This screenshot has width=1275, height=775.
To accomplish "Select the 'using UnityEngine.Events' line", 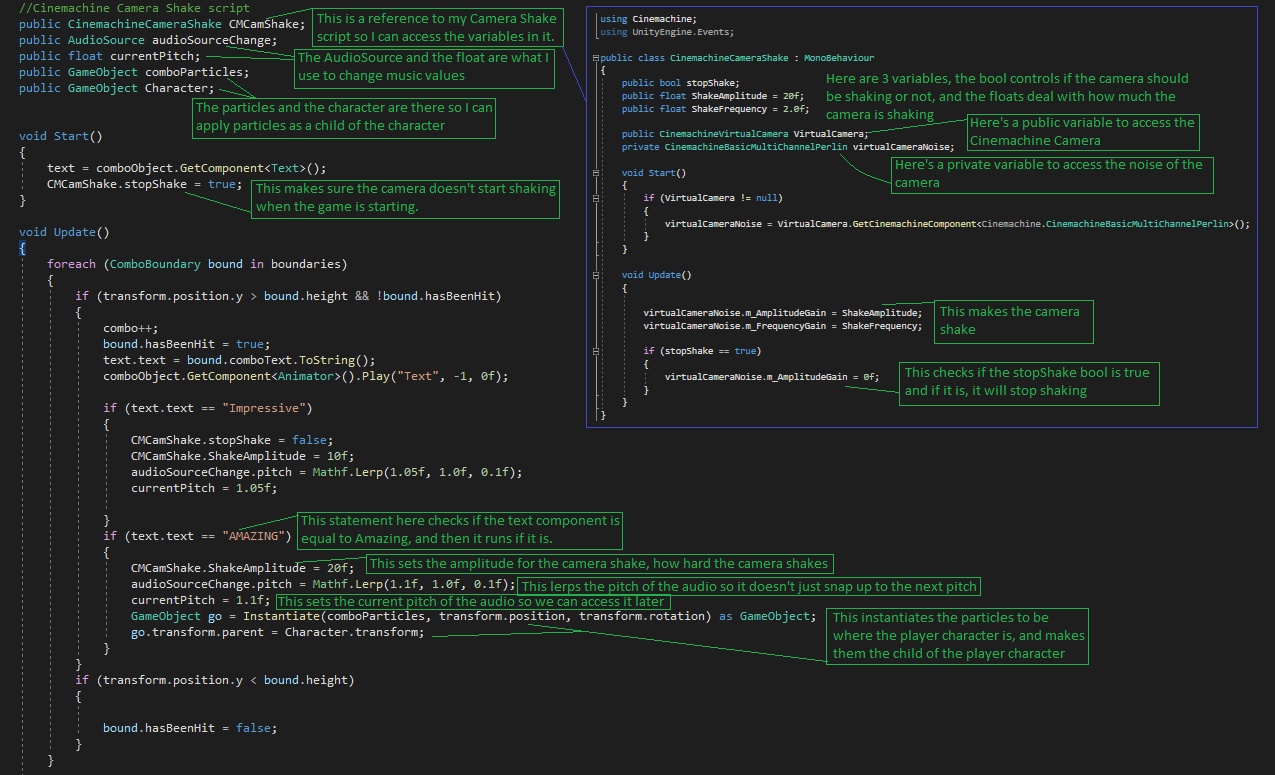I will click(x=656, y=33).
